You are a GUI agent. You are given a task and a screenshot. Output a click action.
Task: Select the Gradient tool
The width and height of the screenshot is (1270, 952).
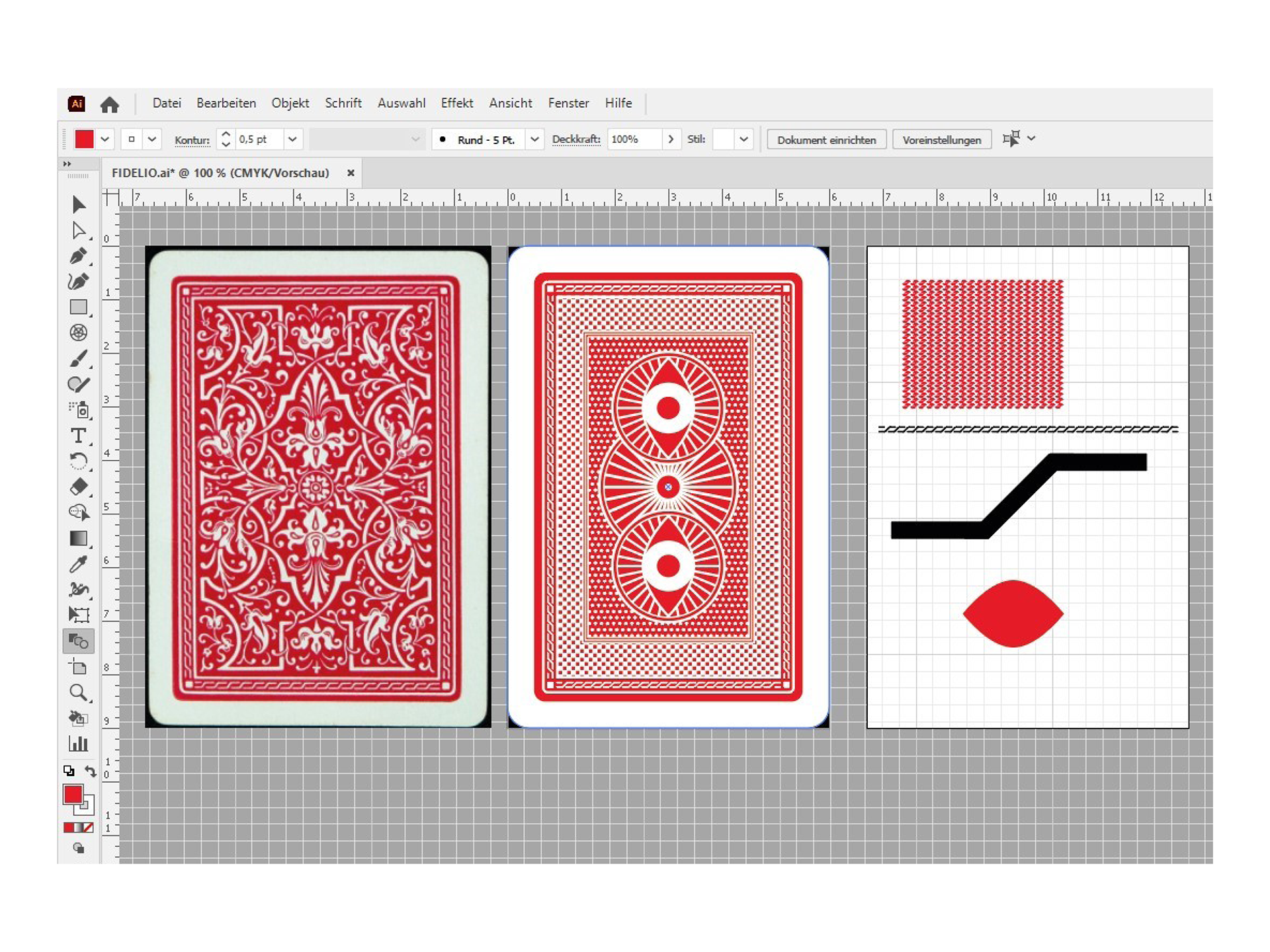tap(79, 538)
